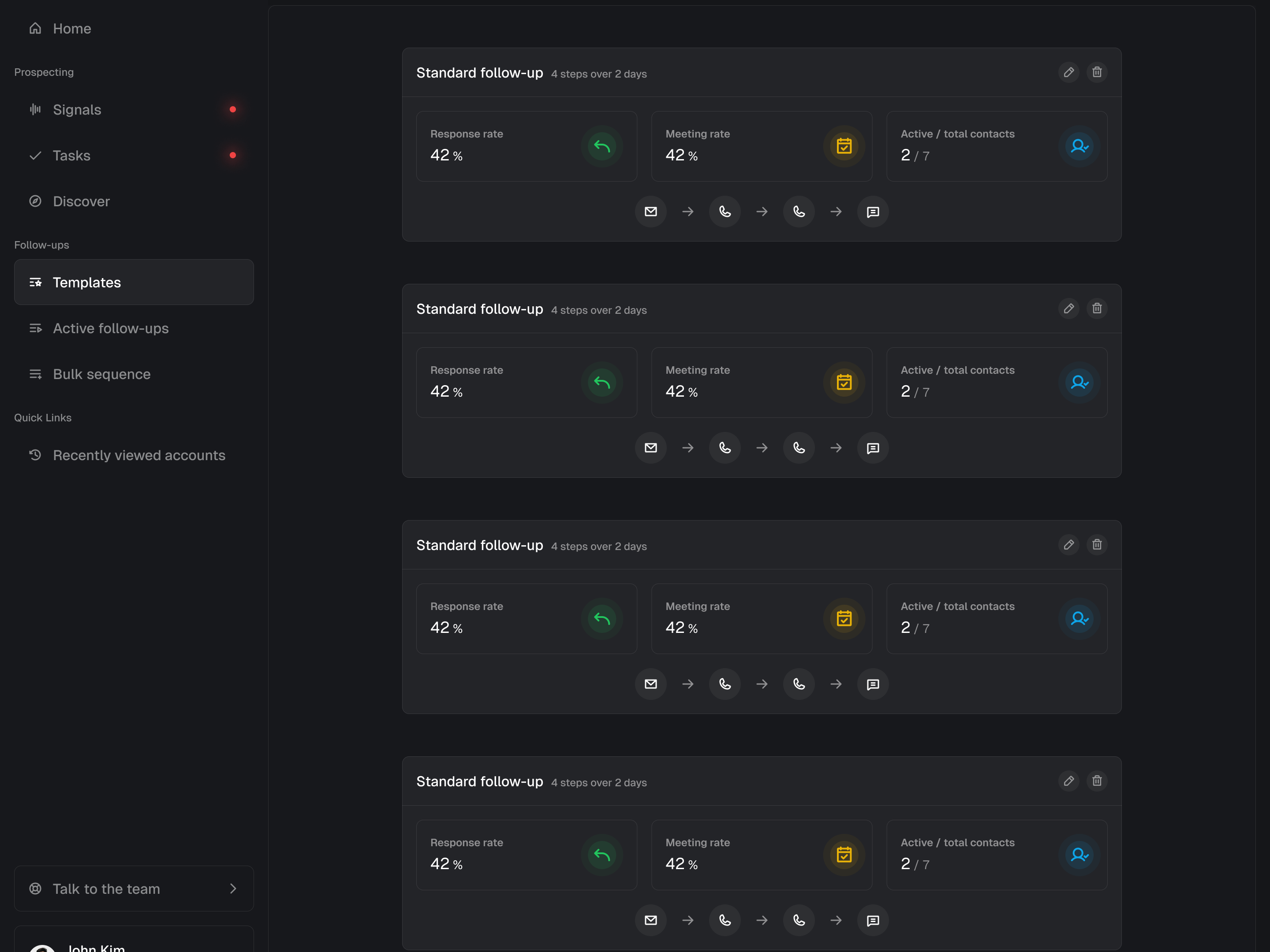Expand the Talk to the team chevron
The width and height of the screenshot is (1270, 952).
[232, 888]
